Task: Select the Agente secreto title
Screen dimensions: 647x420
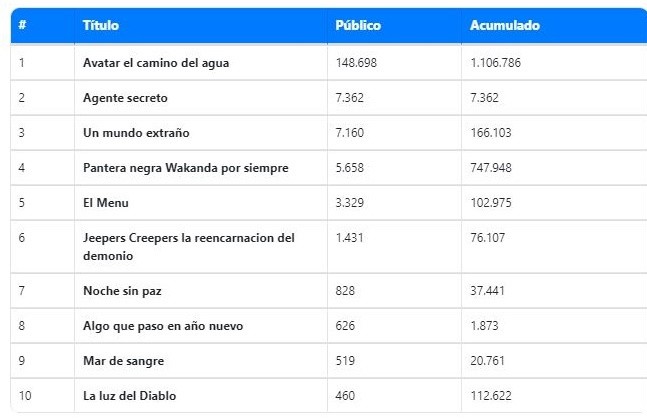Action: [x=125, y=98]
